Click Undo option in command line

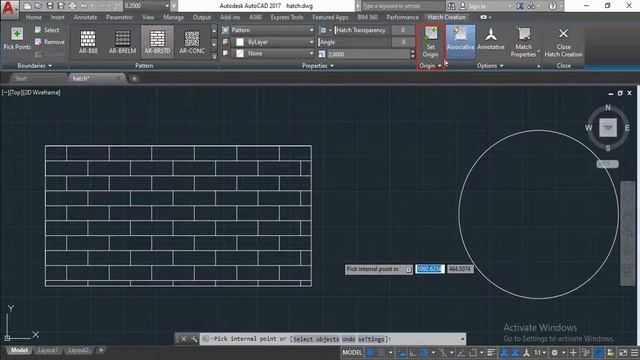[348, 339]
